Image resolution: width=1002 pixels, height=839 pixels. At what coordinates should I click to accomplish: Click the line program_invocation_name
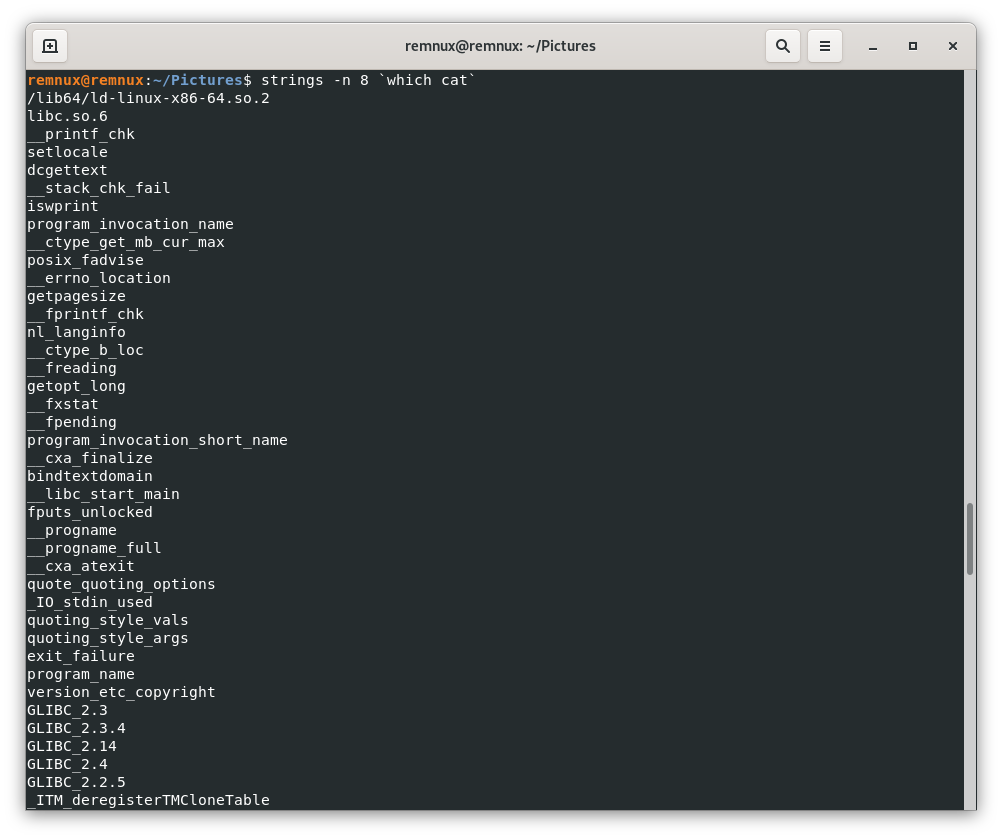[130, 224]
